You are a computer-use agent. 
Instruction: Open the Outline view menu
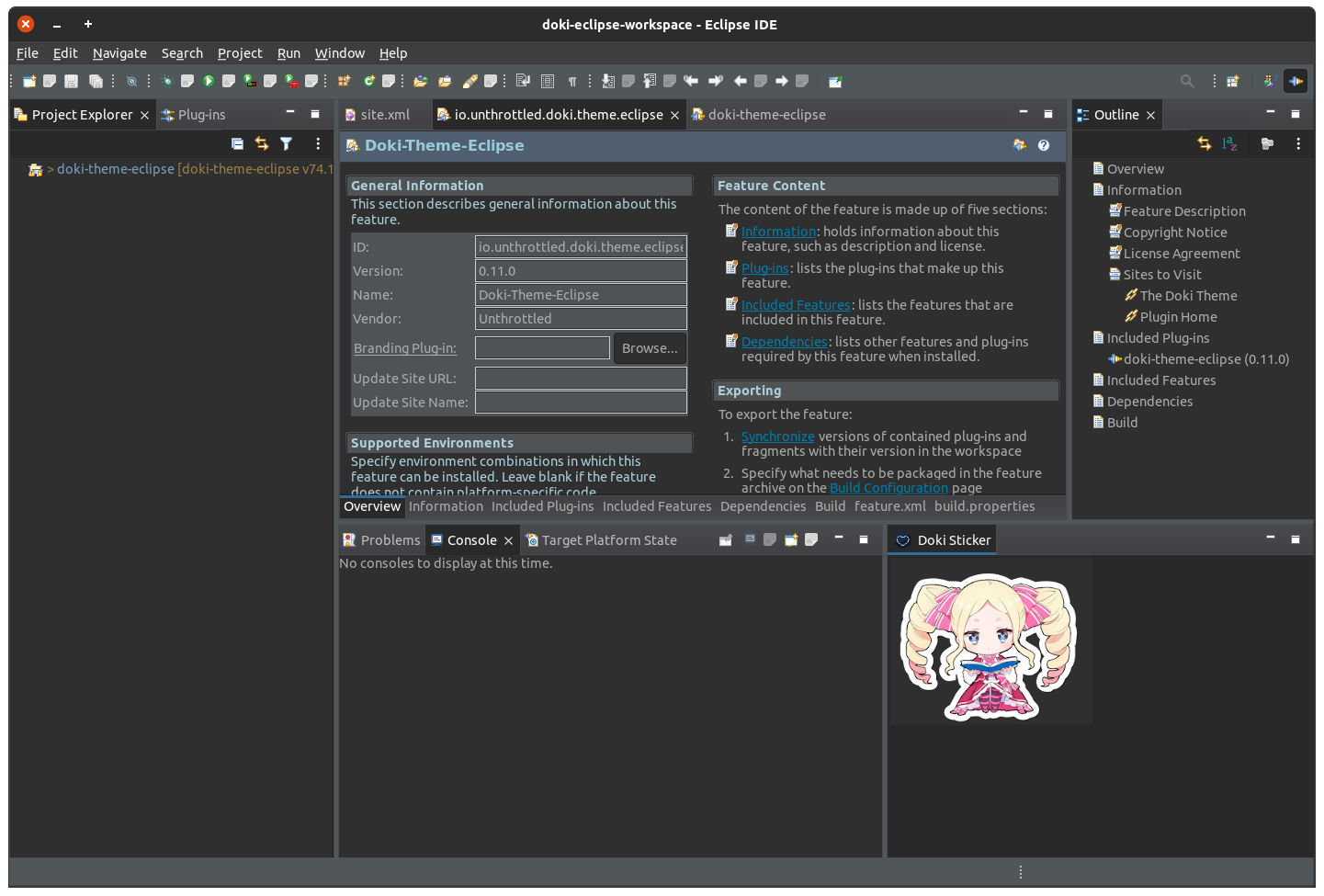[x=1298, y=144]
